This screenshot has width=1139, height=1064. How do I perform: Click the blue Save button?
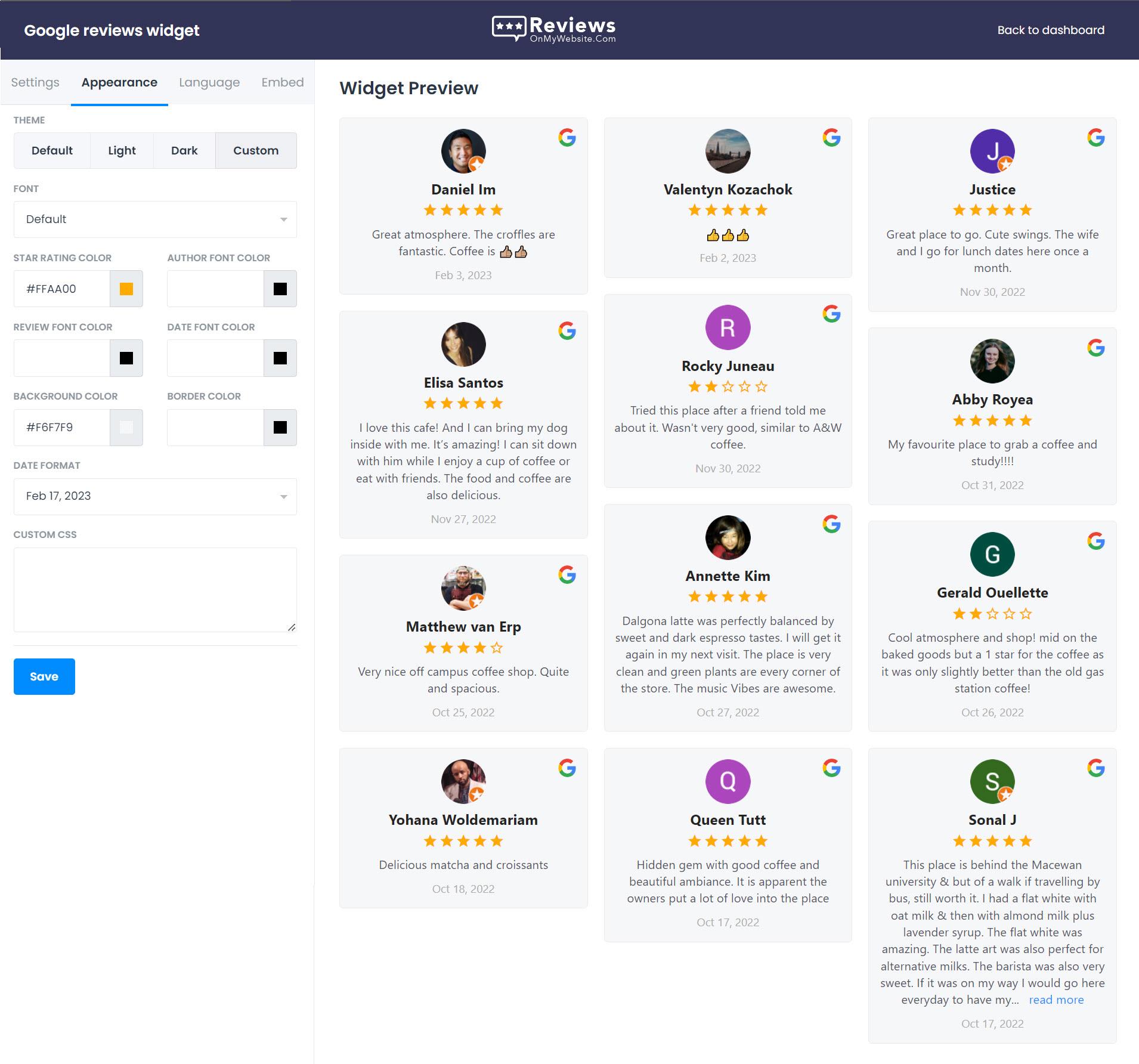point(44,676)
